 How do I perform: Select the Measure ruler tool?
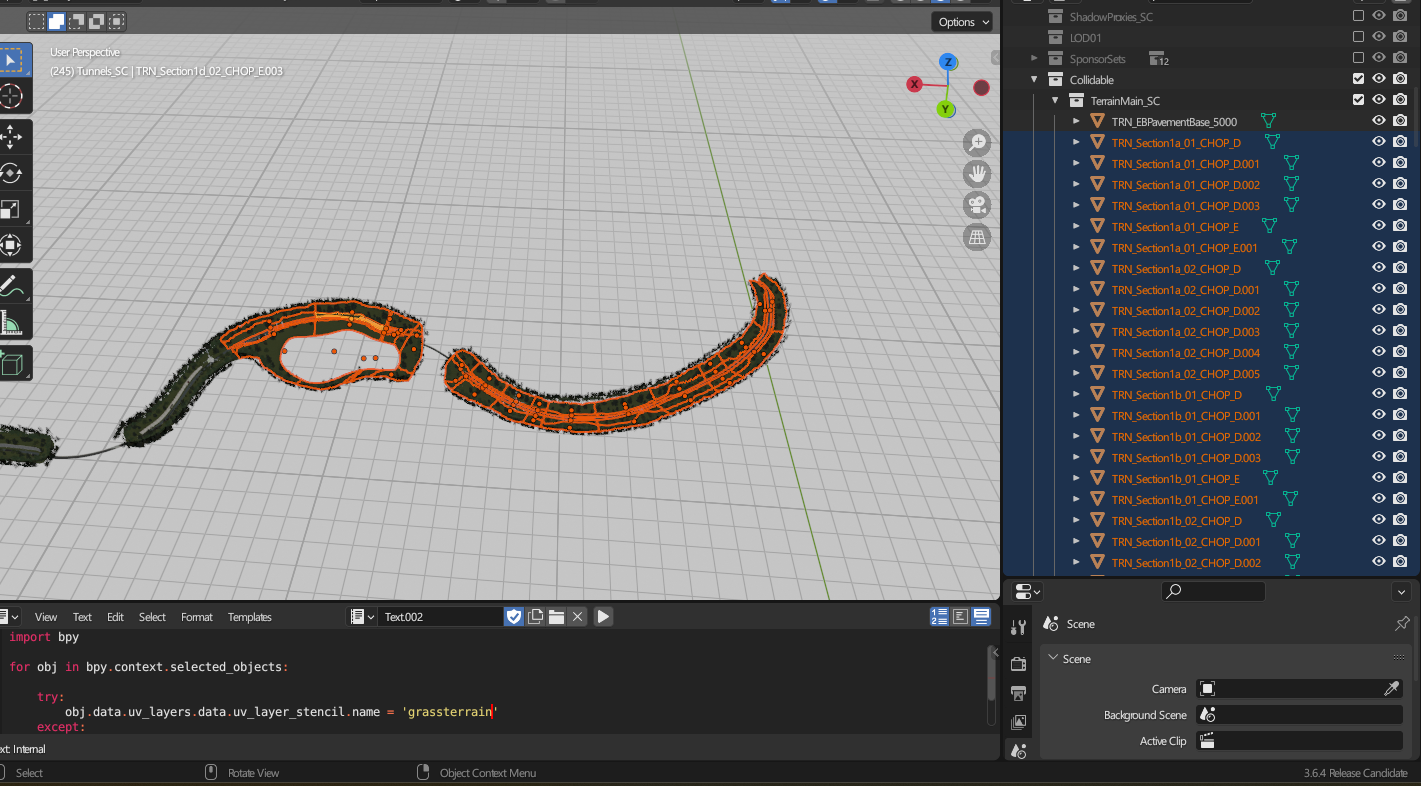(x=12, y=323)
